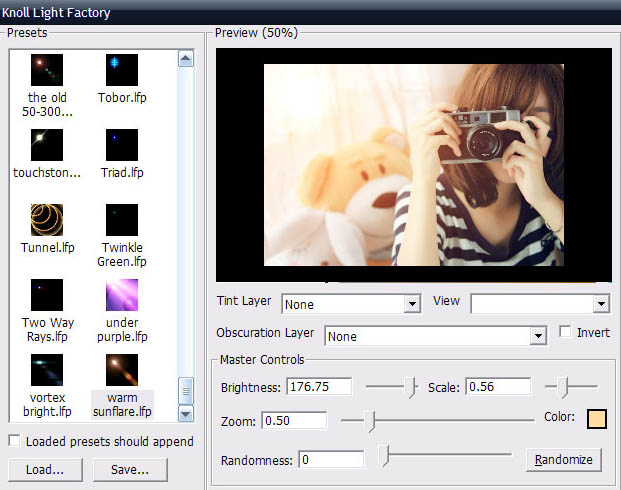
Task: Click the Zoom slider handle
Action: coord(370,421)
